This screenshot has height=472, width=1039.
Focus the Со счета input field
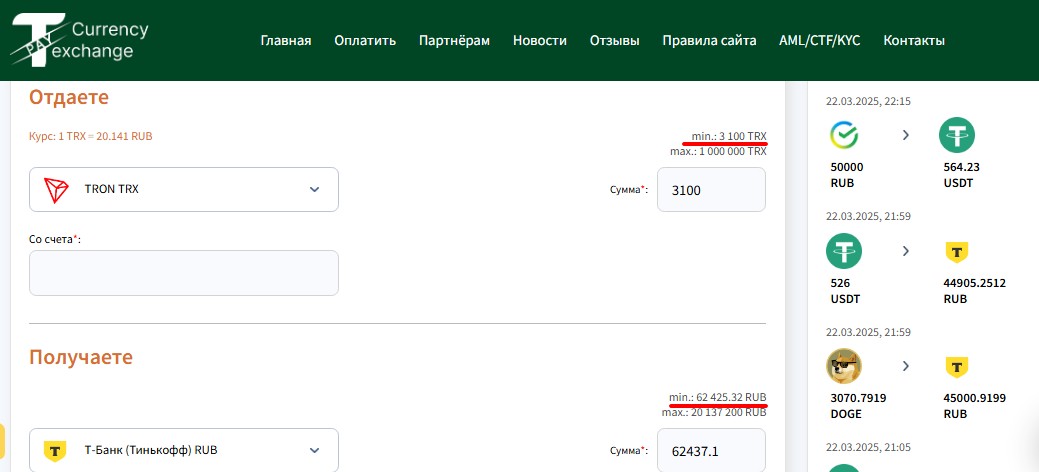[184, 272]
